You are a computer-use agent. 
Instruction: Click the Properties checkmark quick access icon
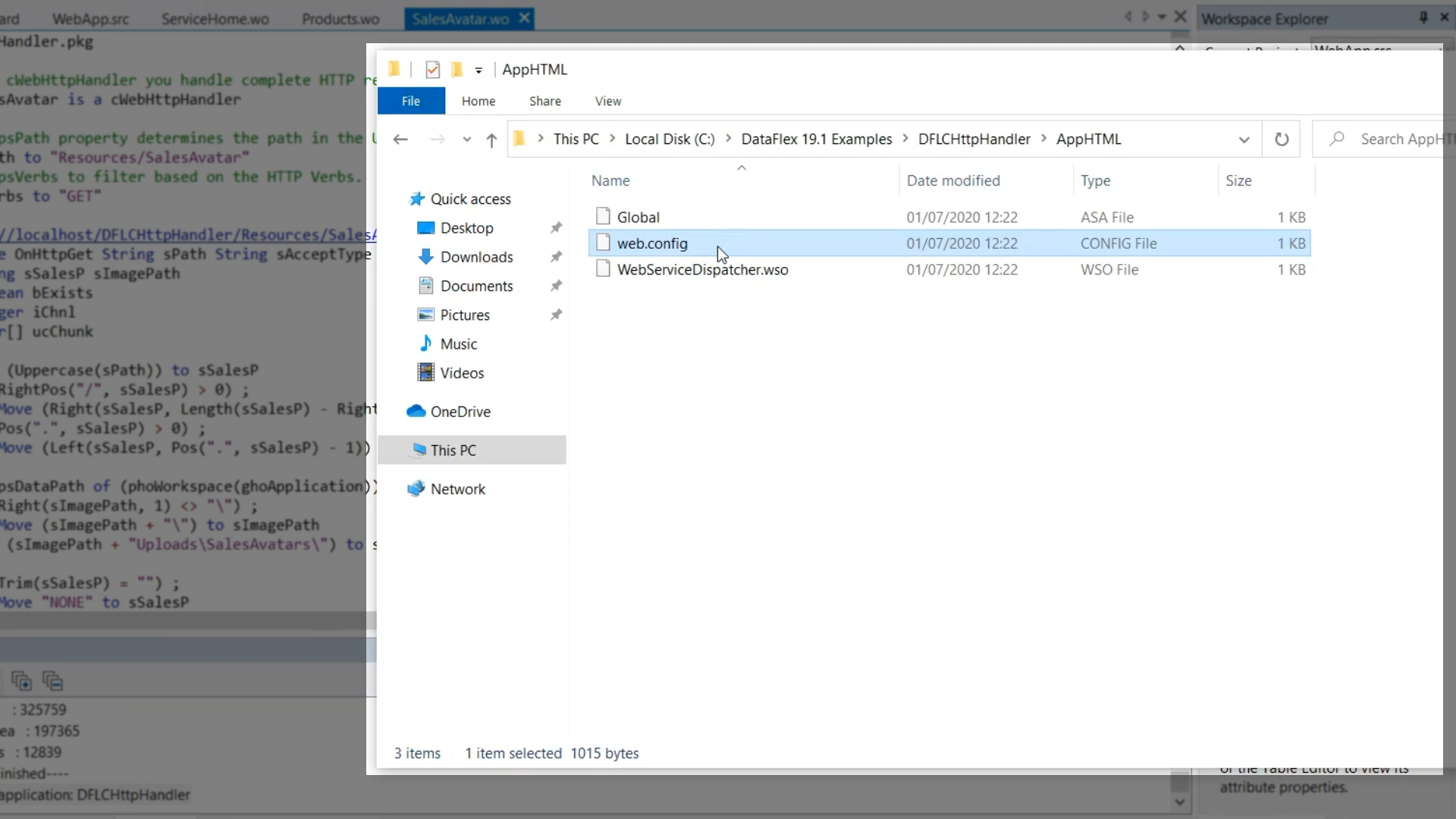[x=432, y=70]
